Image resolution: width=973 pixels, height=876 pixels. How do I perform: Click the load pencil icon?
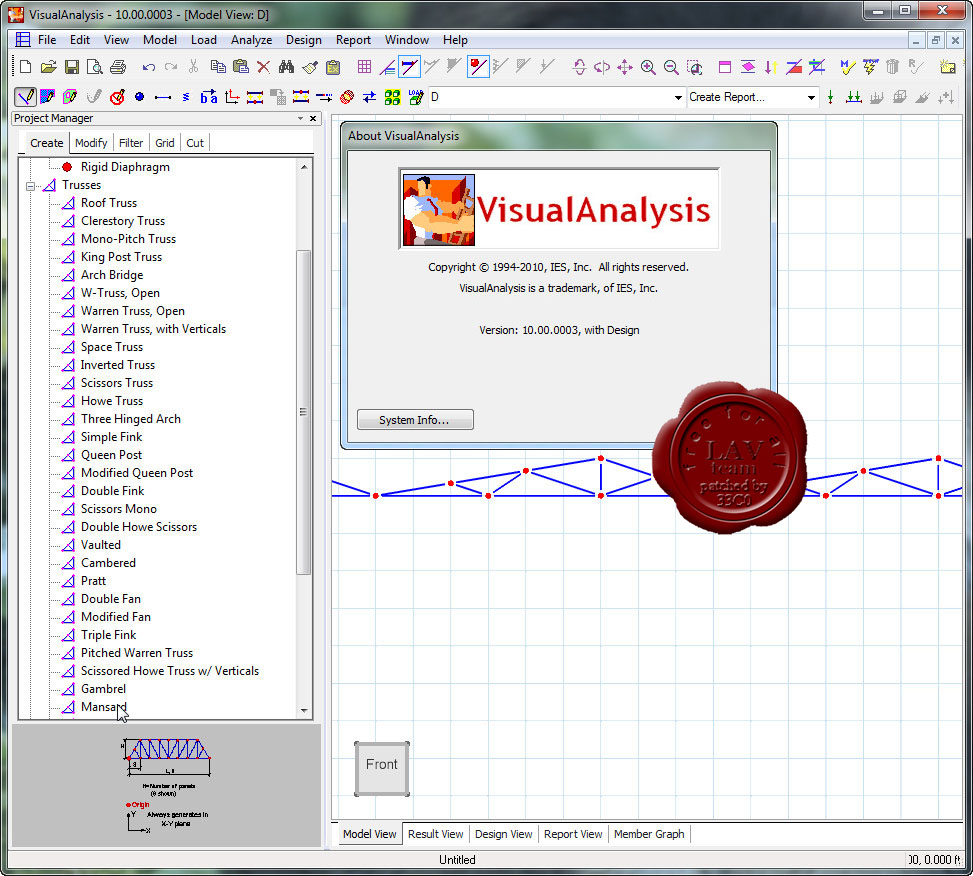[x=416, y=97]
